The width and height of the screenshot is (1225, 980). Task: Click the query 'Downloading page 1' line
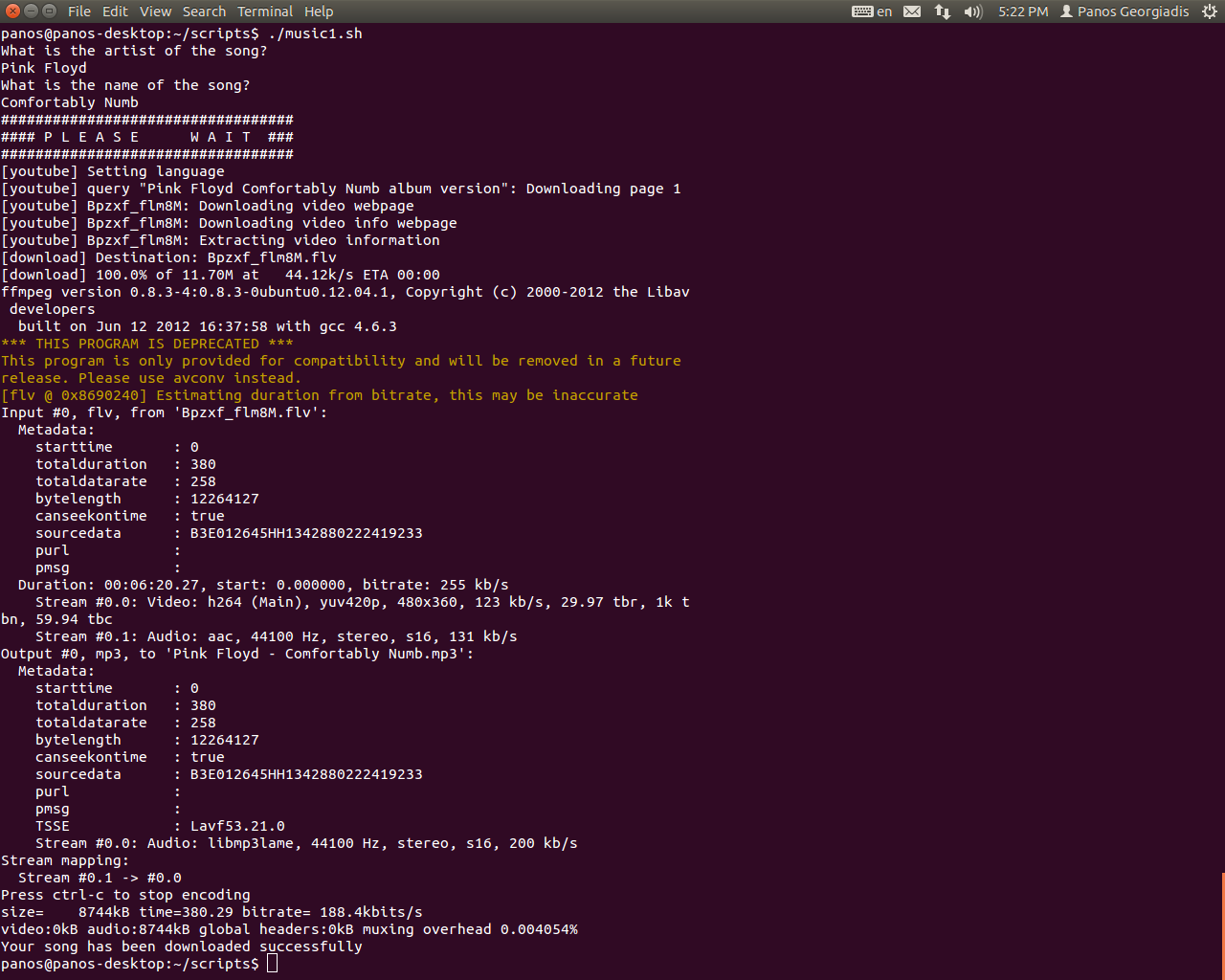[341, 189]
